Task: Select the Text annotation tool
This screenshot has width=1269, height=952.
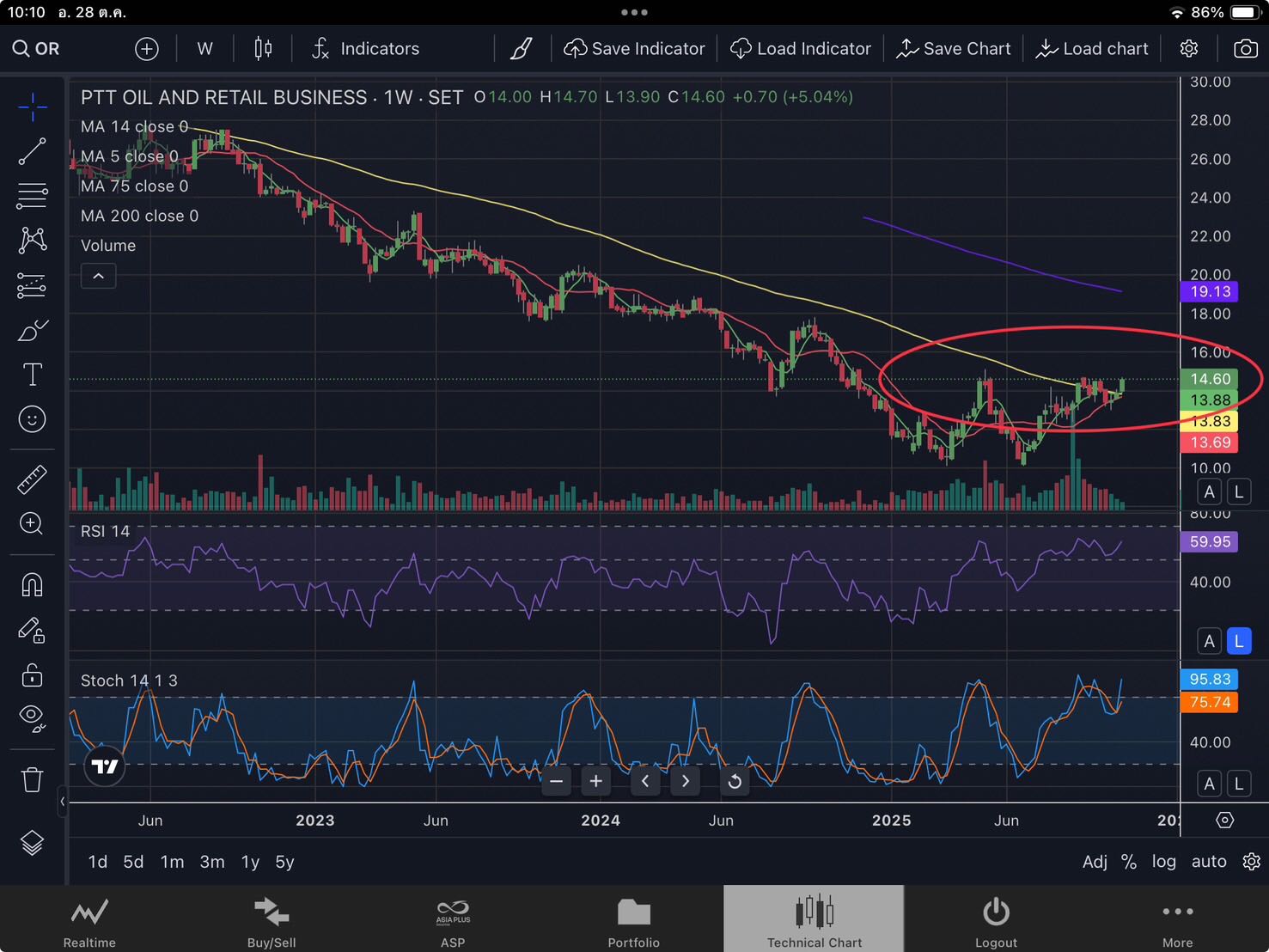Action: pos(33,375)
